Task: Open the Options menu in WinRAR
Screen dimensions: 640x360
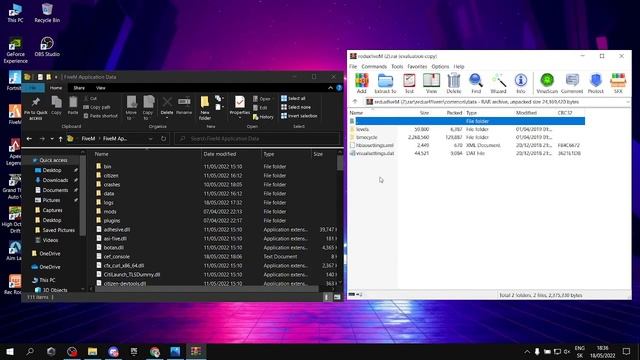Action: click(440, 67)
